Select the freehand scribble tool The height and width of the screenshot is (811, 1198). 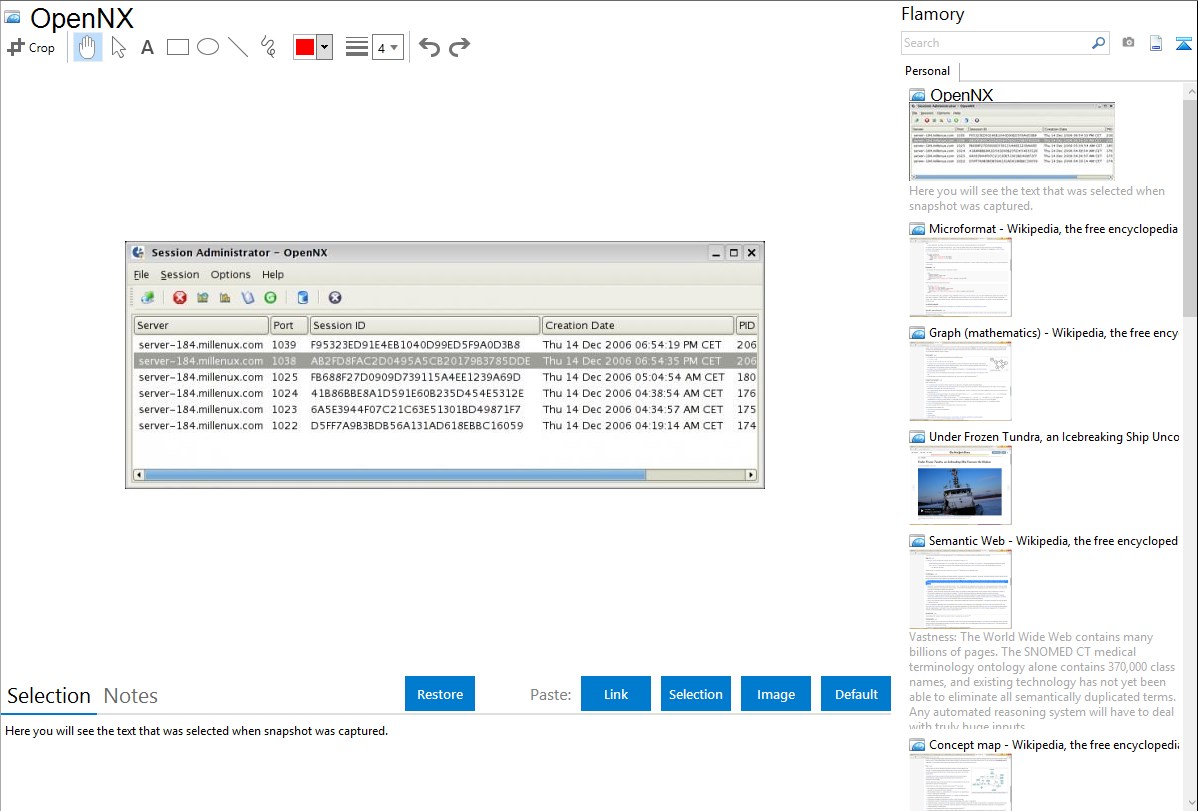click(x=268, y=47)
